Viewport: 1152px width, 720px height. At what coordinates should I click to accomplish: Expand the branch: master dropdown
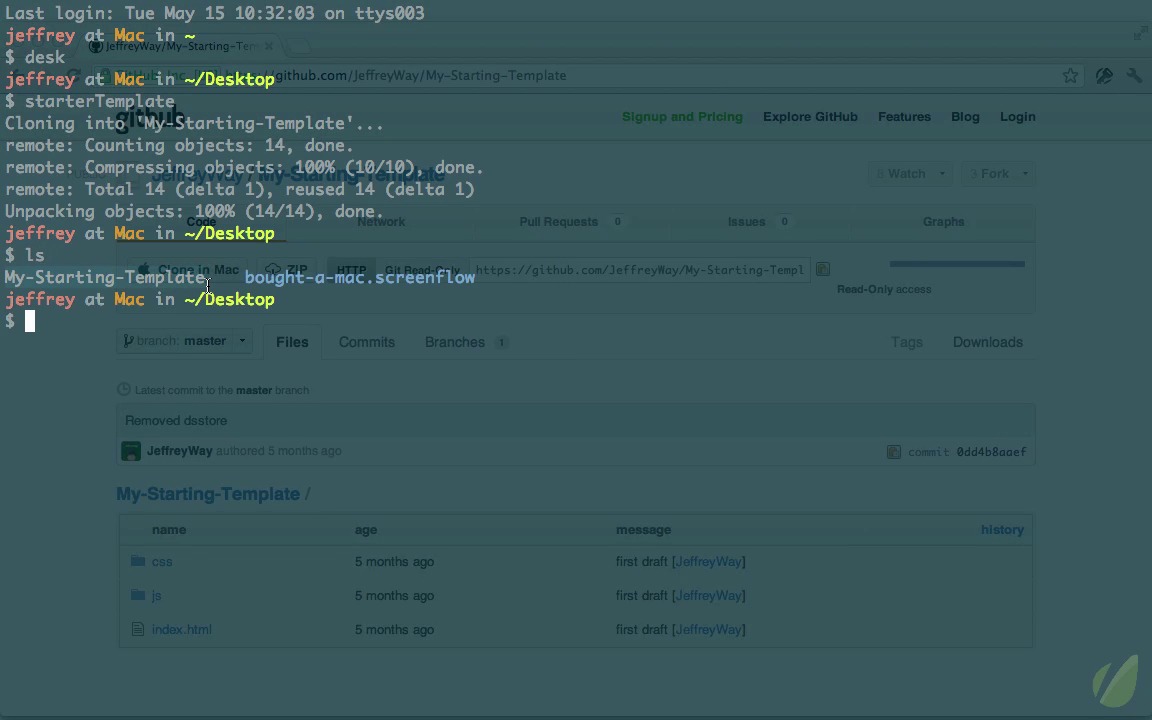click(x=184, y=341)
